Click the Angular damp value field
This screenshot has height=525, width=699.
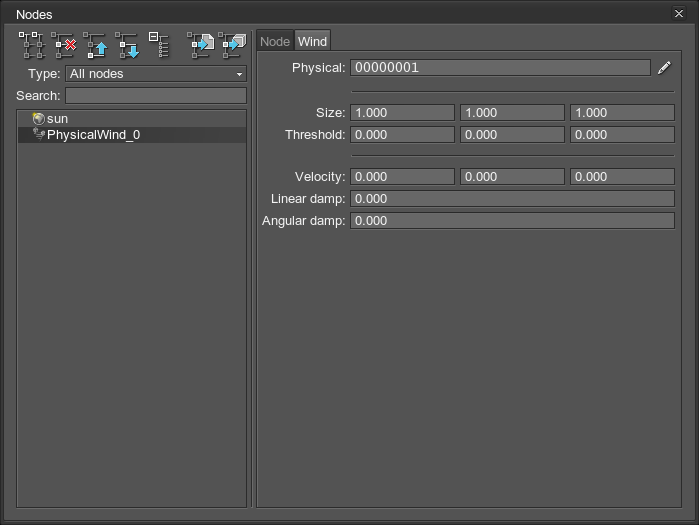(512, 220)
